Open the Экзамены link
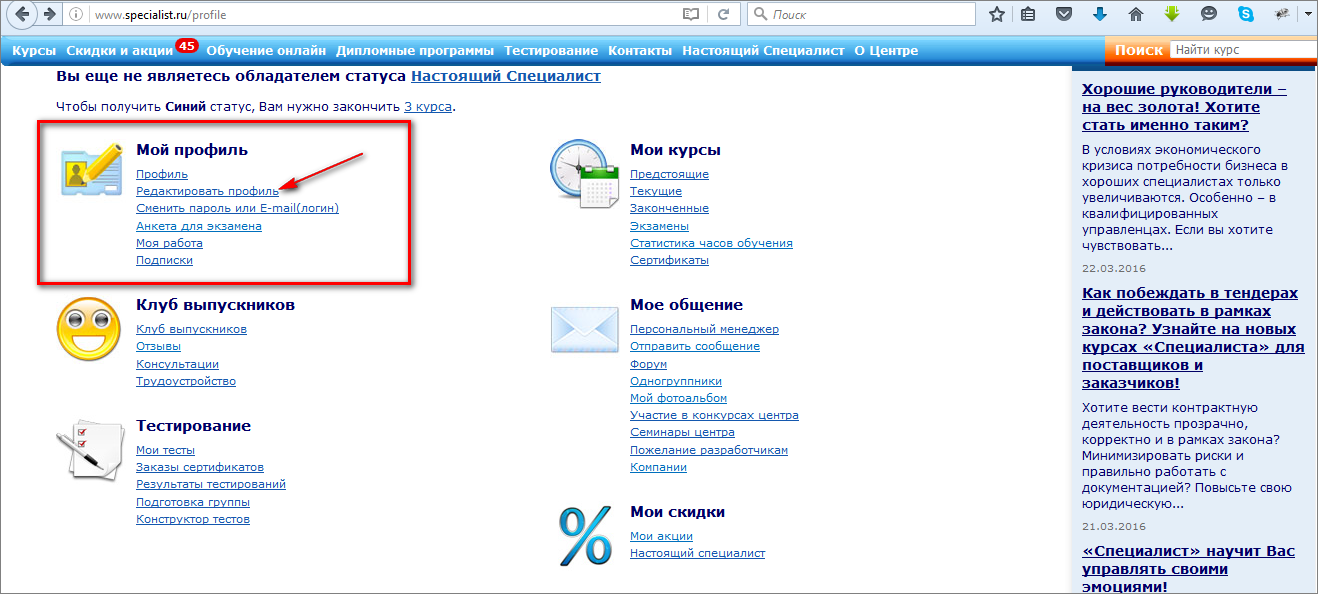1318x594 pixels. pos(659,226)
